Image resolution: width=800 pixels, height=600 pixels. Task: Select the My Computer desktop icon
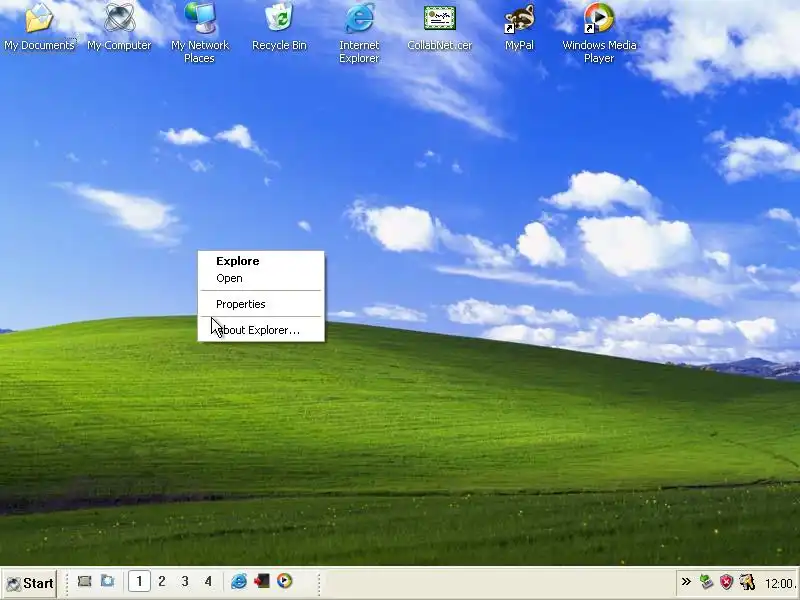119,26
